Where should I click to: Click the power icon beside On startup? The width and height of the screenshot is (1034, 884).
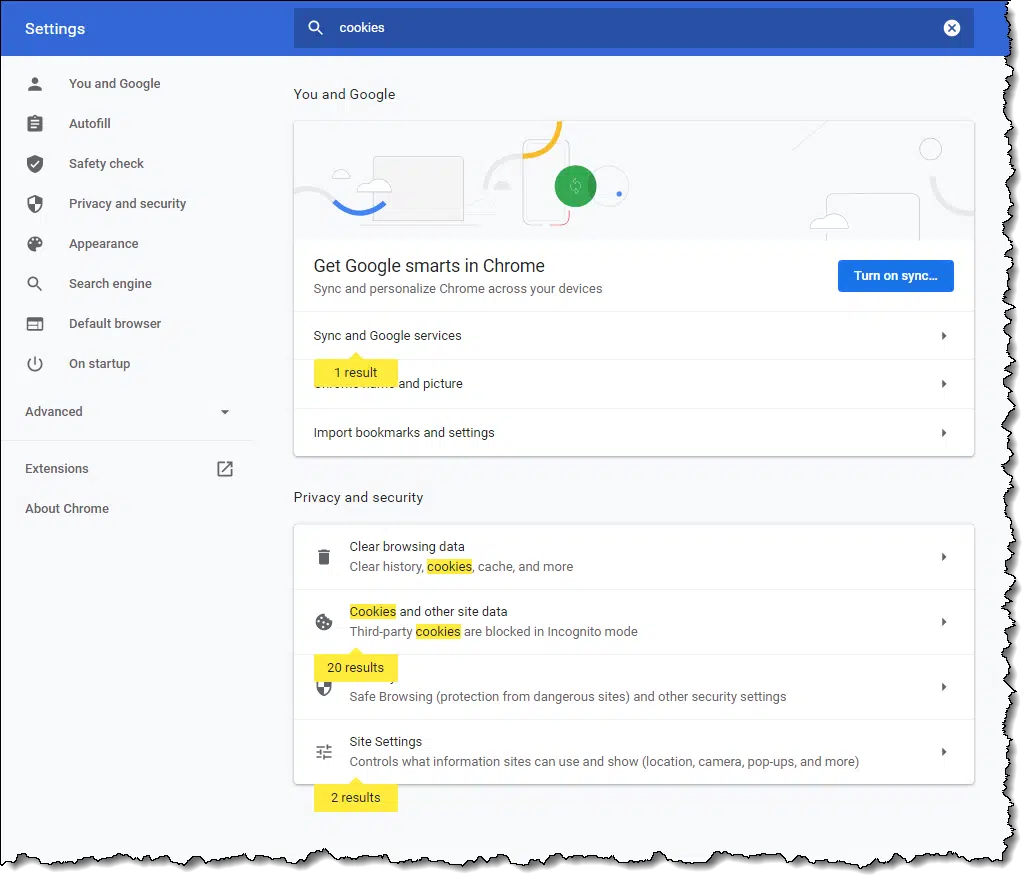(x=35, y=364)
